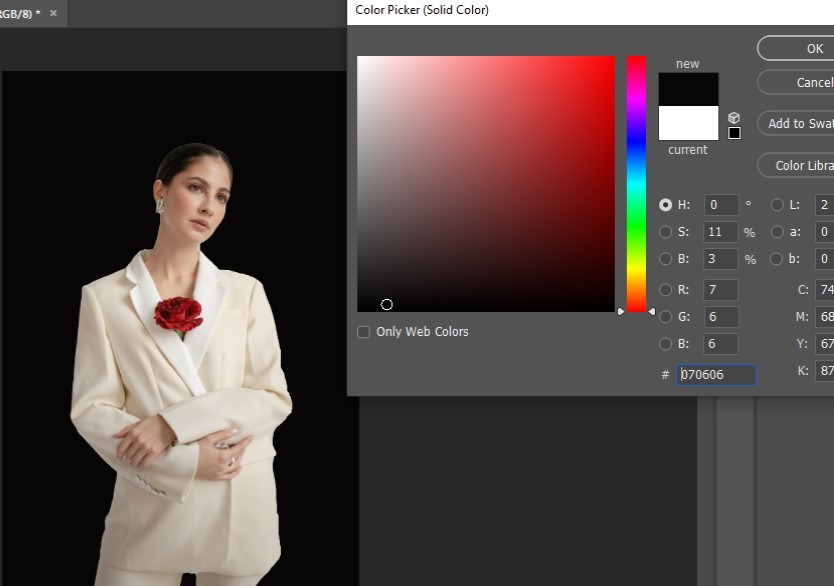Click the Add to Swatches button
The height and width of the screenshot is (586, 834).
point(798,123)
